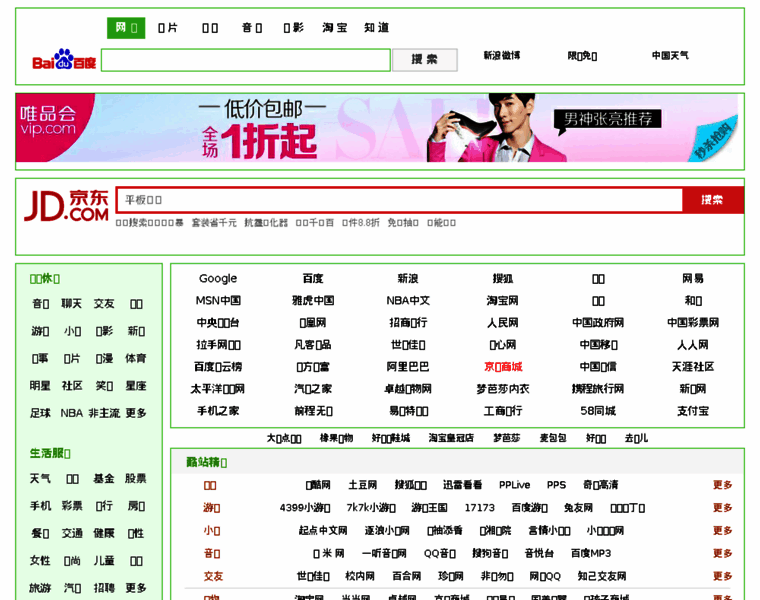760x600 pixels.
Task: Select 基金 in the left sidebar
Action: point(104,479)
